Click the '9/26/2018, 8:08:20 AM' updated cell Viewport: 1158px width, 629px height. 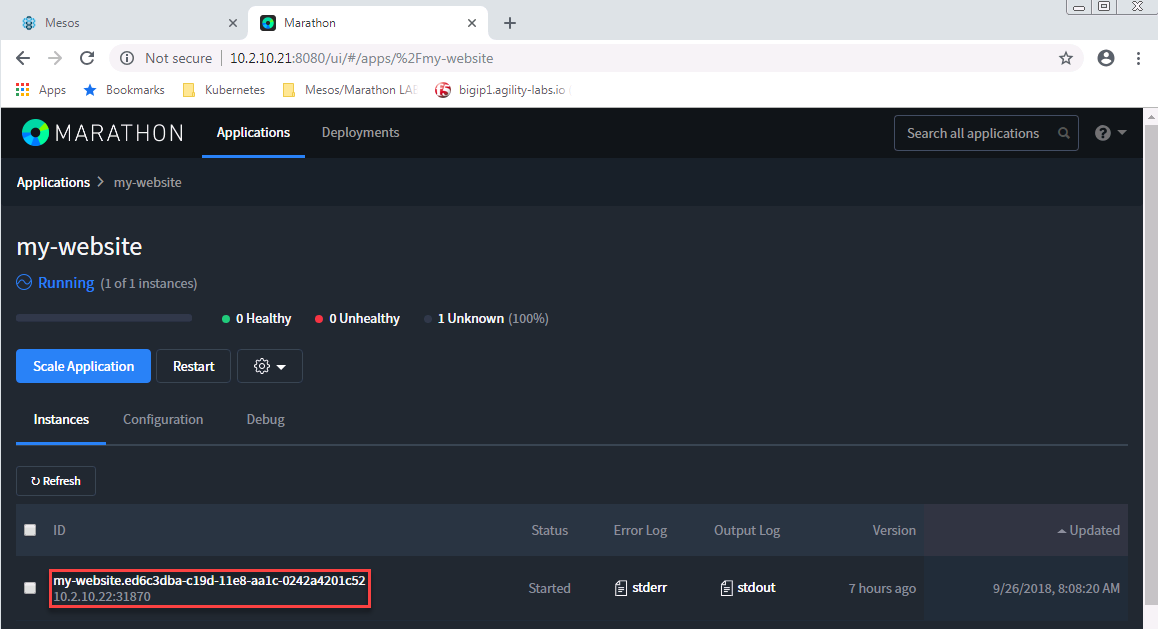click(x=1056, y=588)
